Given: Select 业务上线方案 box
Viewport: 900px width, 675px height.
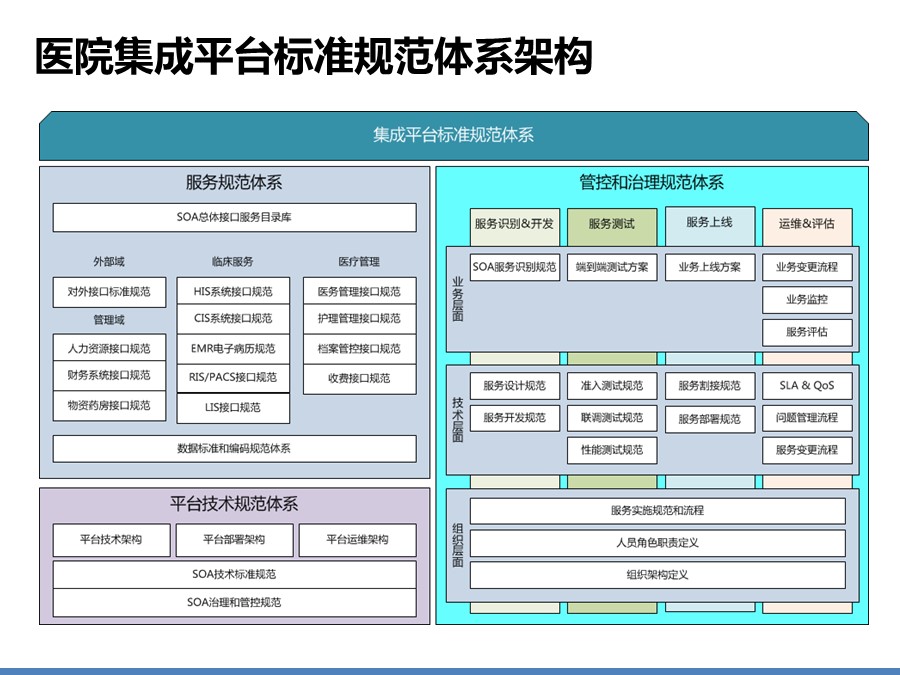Looking at the screenshot, I should click(x=709, y=267).
